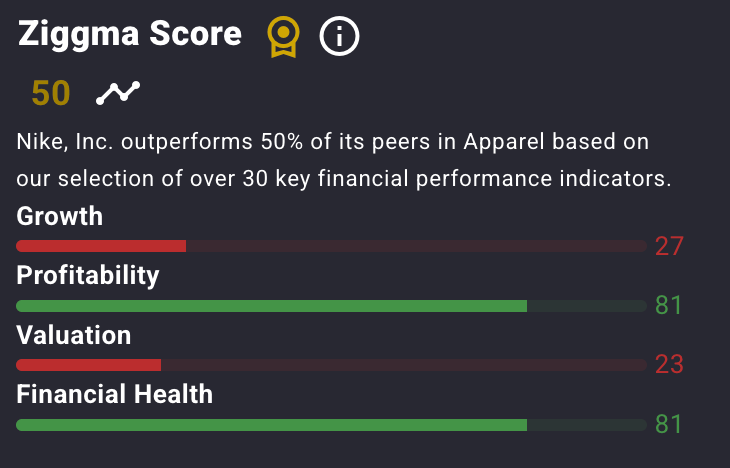Click the Profitability category label
Image resolution: width=730 pixels, height=468 pixels.
pyautogui.click(x=88, y=275)
